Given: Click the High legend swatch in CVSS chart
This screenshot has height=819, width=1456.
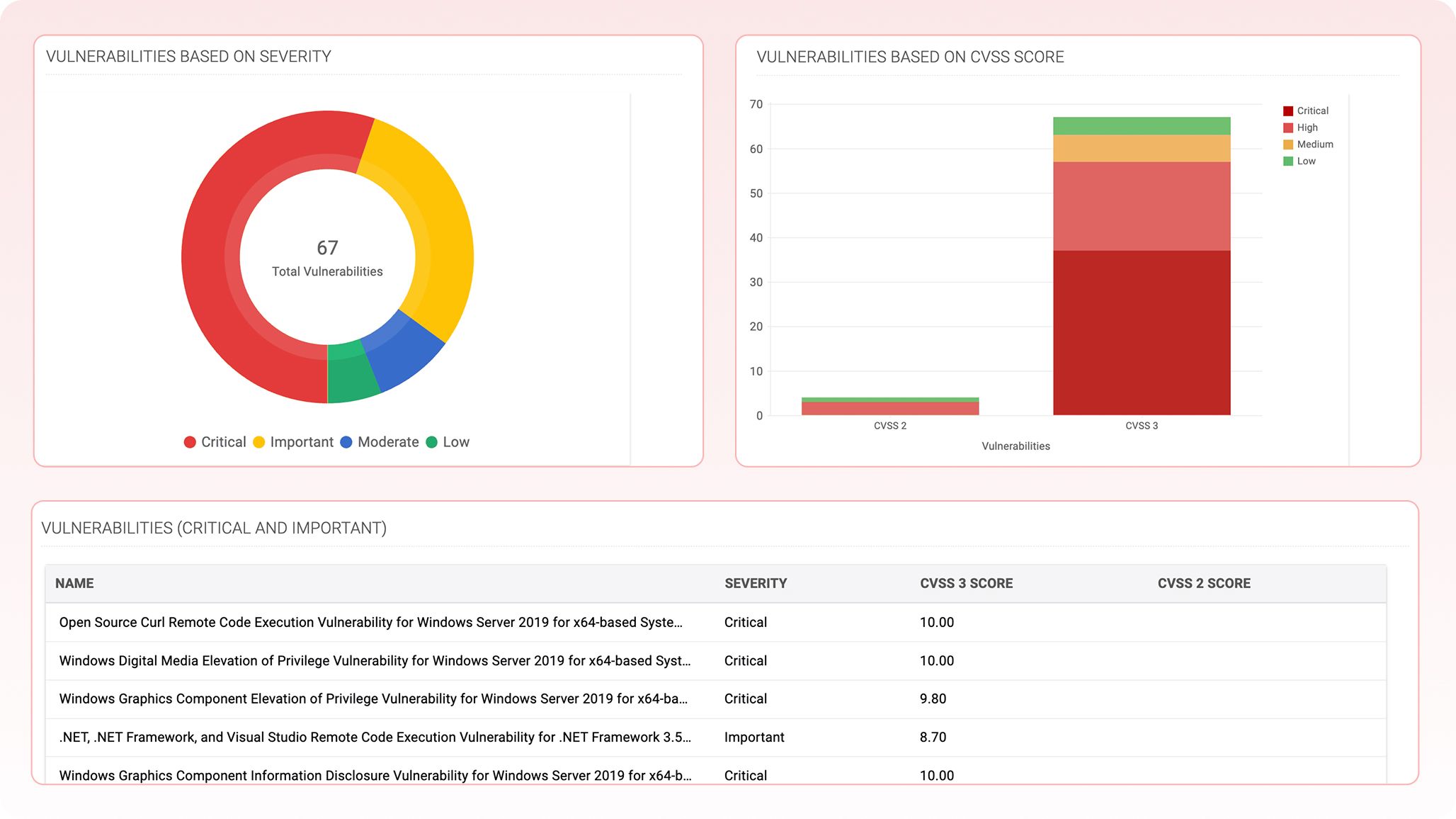Looking at the screenshot, I should click(1287, 128).
